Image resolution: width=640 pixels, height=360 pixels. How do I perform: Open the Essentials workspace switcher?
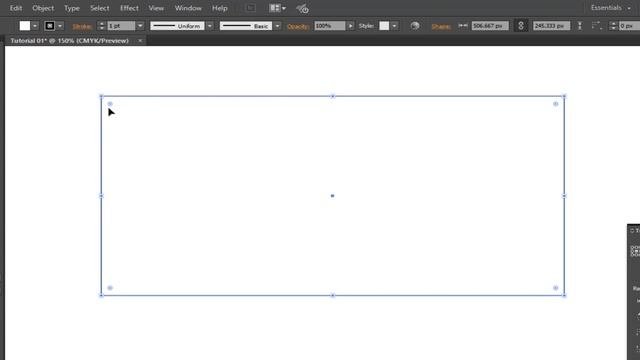611,8
